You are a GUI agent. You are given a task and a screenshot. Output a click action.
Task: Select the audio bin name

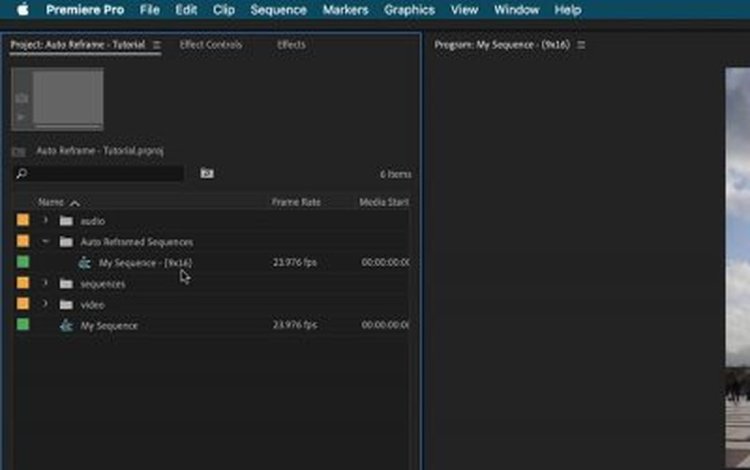pyautogui.click(x=93, y=221)
